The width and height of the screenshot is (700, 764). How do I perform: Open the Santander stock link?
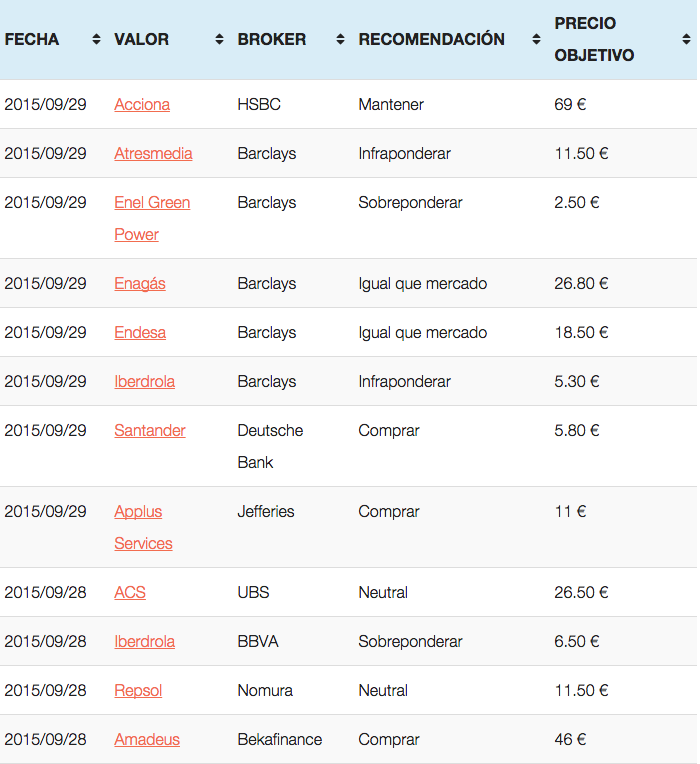(150, 431)
